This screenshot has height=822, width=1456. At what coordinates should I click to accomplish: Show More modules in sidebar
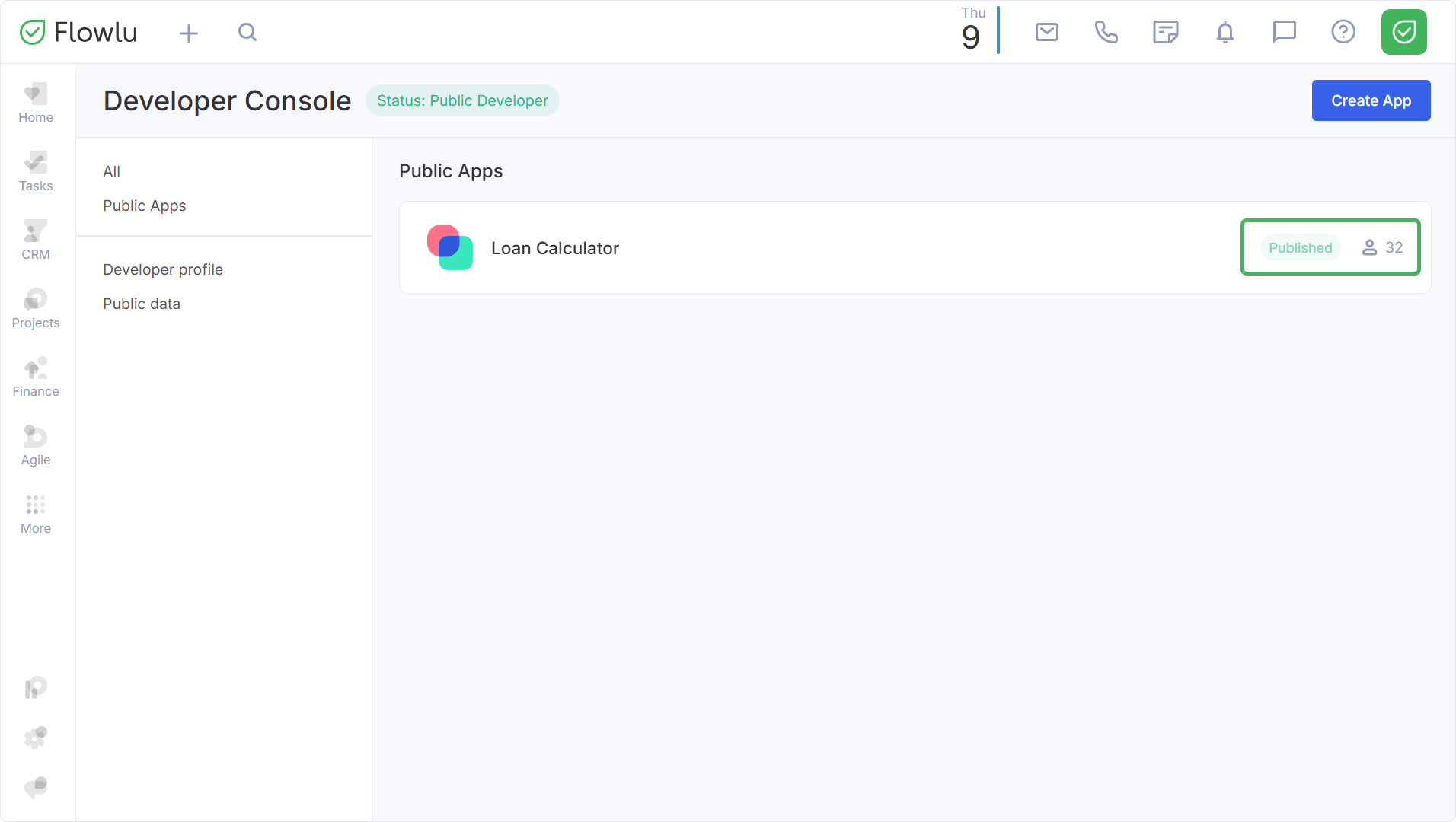click(36, 515)
